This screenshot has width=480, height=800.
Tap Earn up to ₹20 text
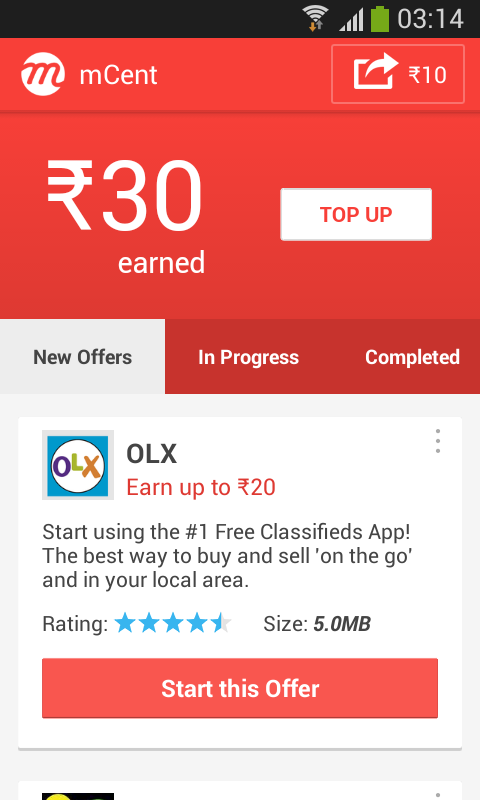click(201, 487)
